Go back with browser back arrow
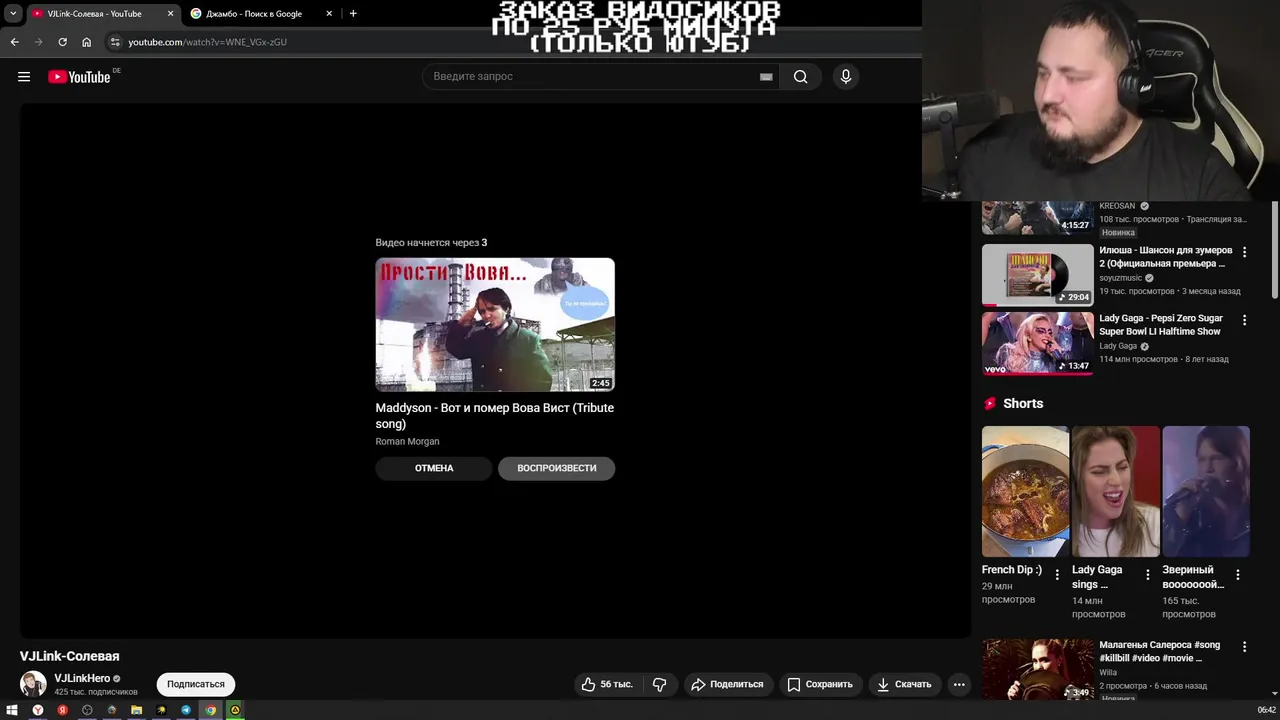Viewport: 1280px width, 720px height. [x=14, y=42]
